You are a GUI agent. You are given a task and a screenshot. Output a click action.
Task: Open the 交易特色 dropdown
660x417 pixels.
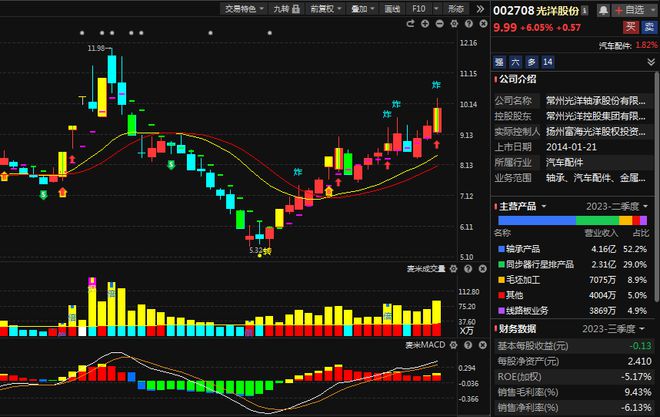[244, 9]
